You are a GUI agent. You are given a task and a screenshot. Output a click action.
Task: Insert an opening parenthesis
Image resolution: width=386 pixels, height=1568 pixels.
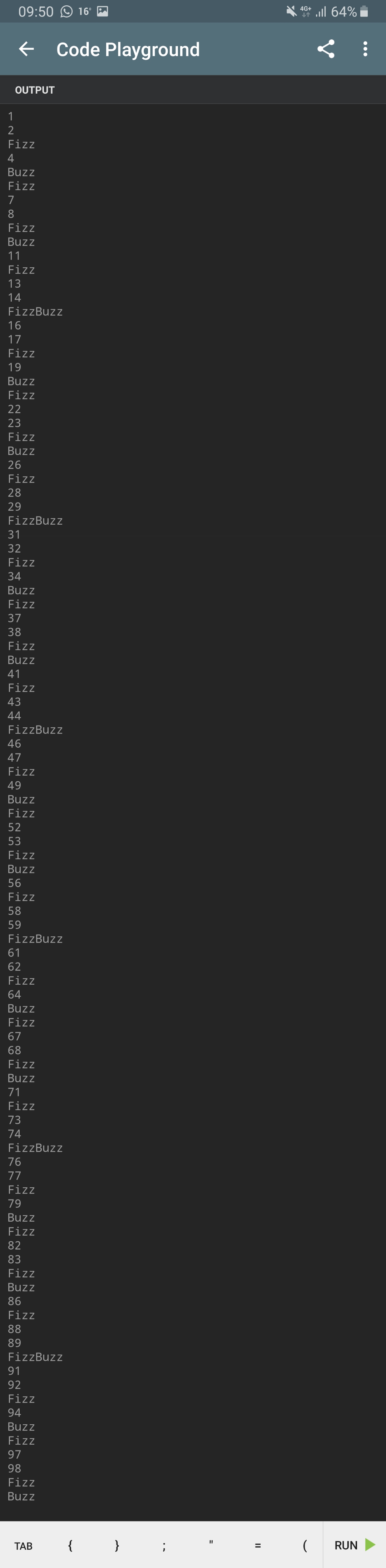pos(305,1545)
